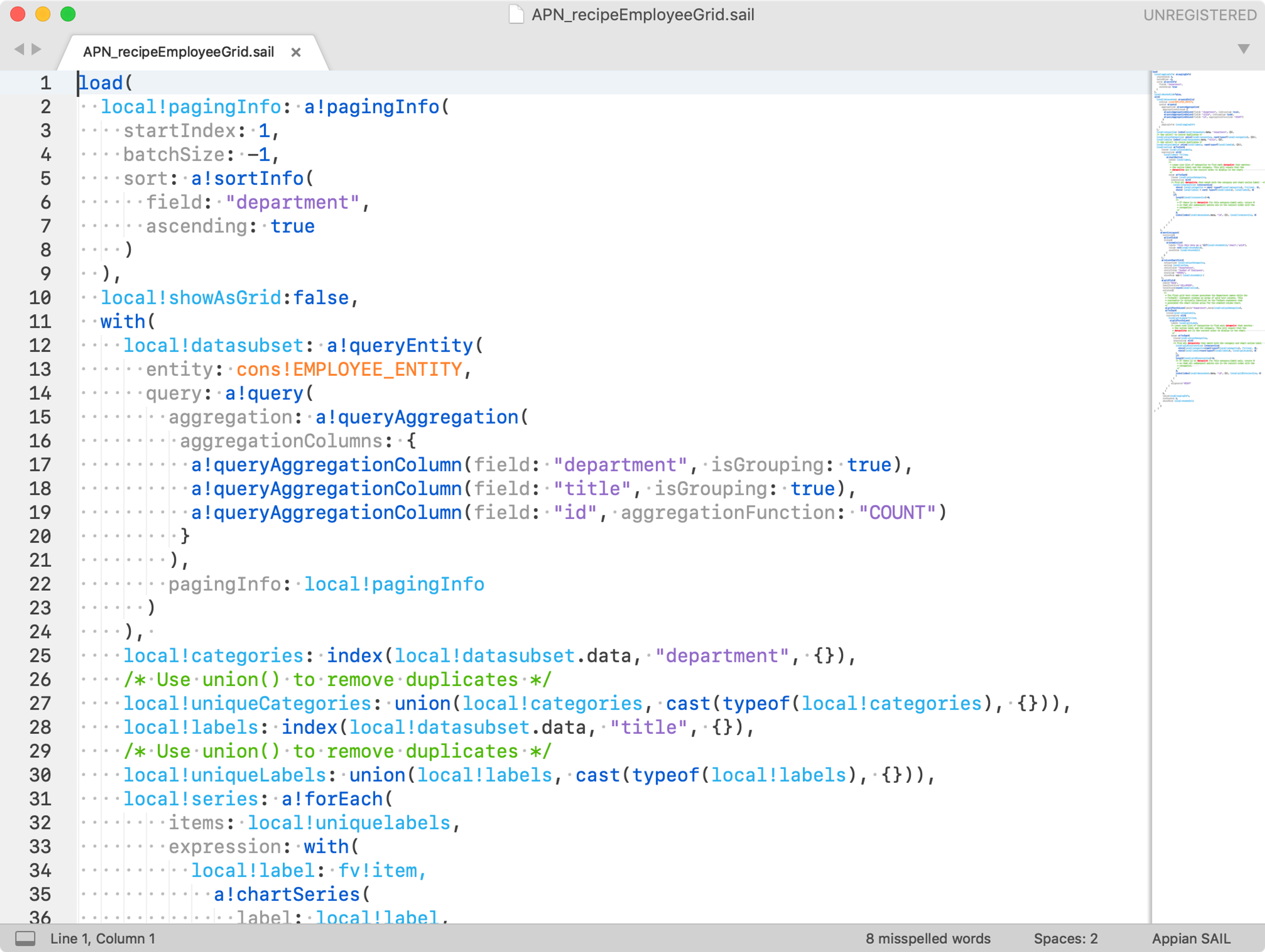Click 'a!sortInfo(' on line 5
The image size is (1265, 952).
coord(252,179)
